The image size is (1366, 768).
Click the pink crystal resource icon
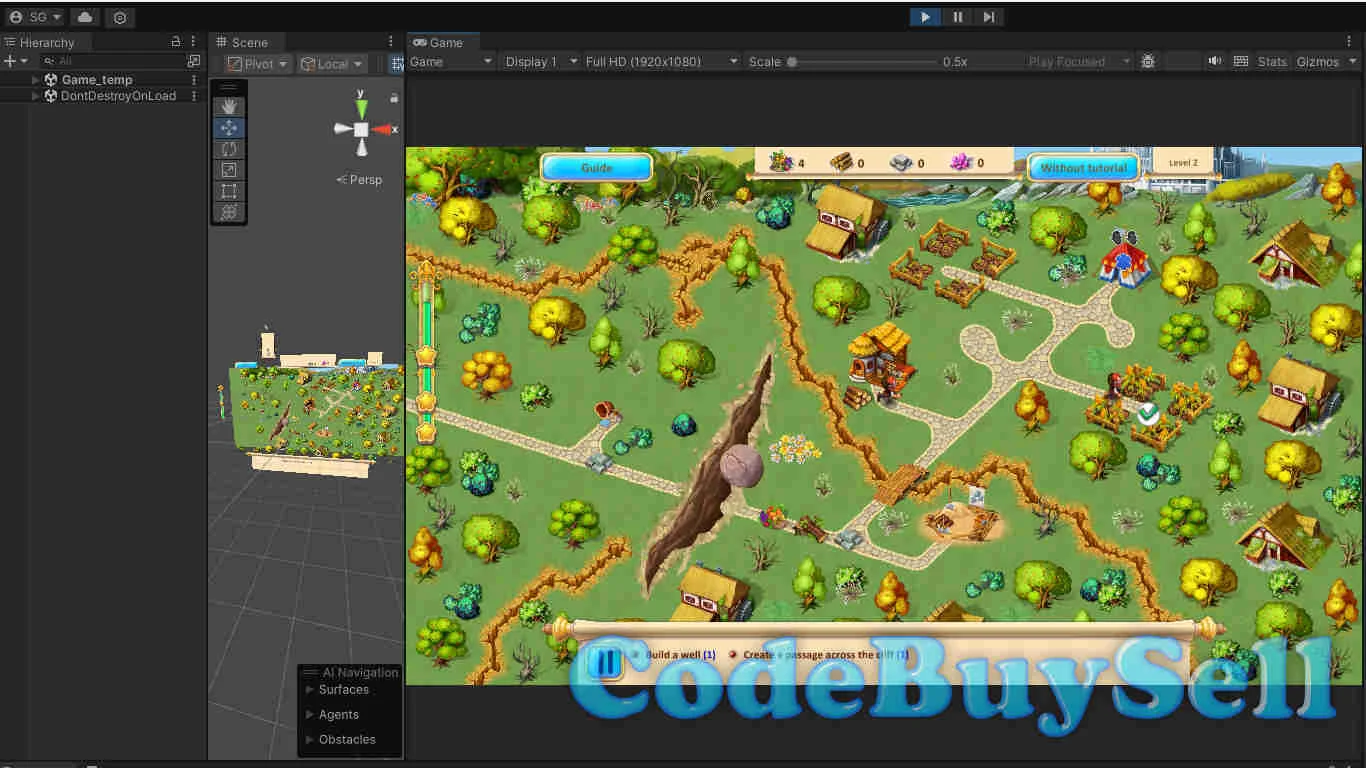962,162
